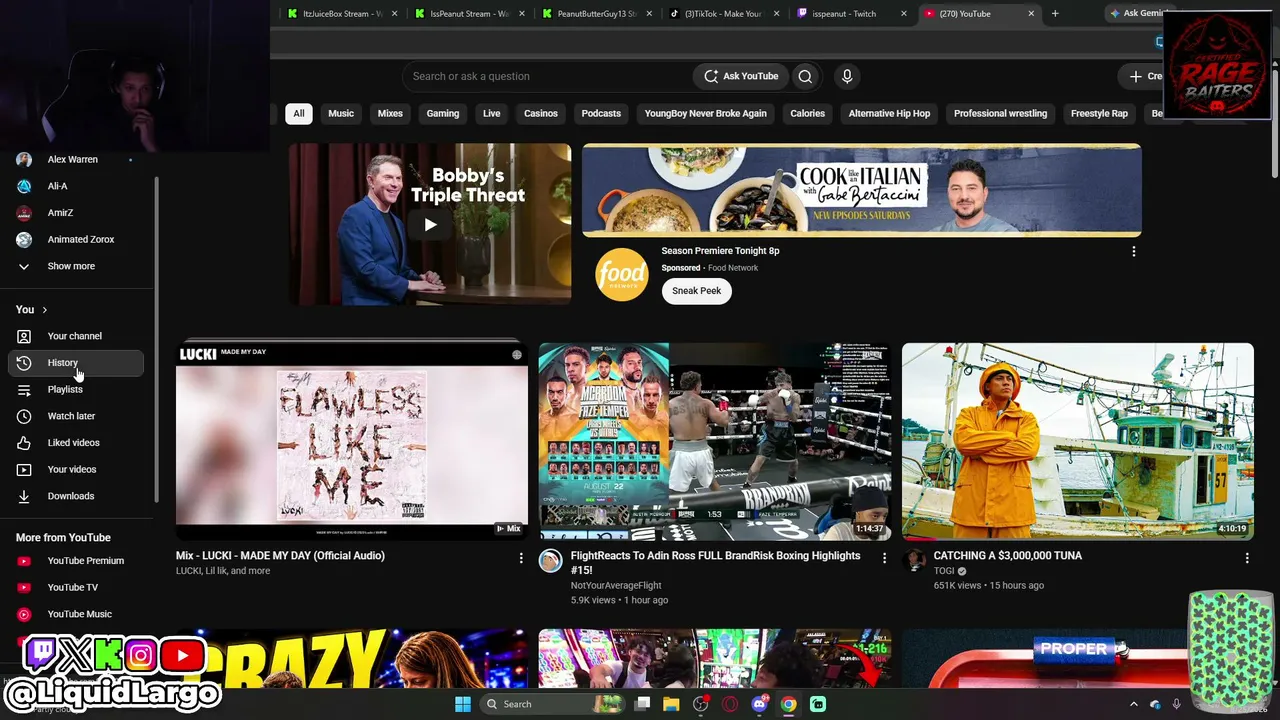Filter the feed by Mixes
This screenshot has height=720, width=1280.
[390, 114]
